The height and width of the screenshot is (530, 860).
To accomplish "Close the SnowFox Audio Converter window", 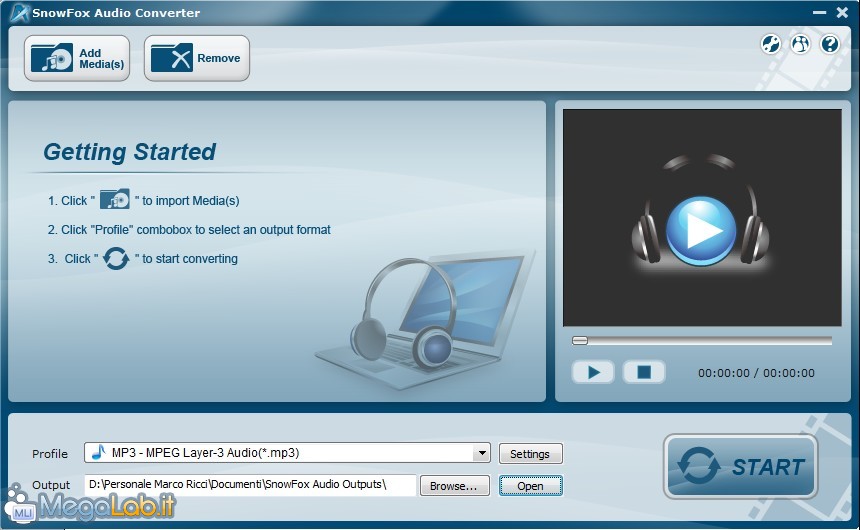I will [x=842, y=12].
